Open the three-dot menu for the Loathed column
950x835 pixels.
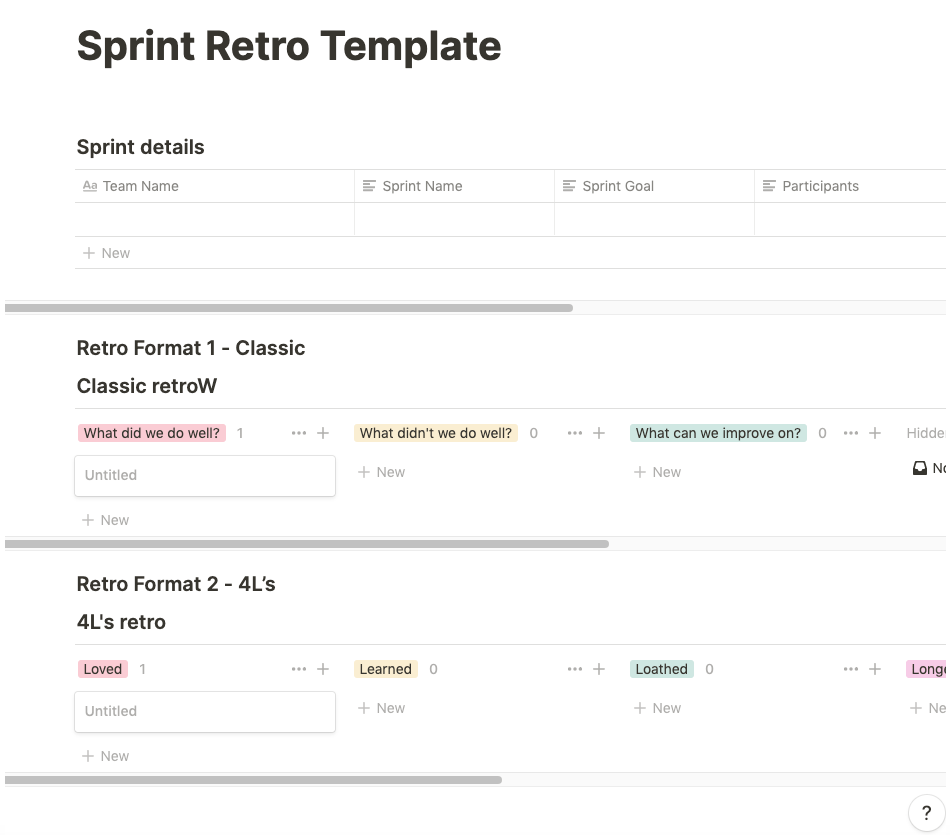click(x=851, y=669)
